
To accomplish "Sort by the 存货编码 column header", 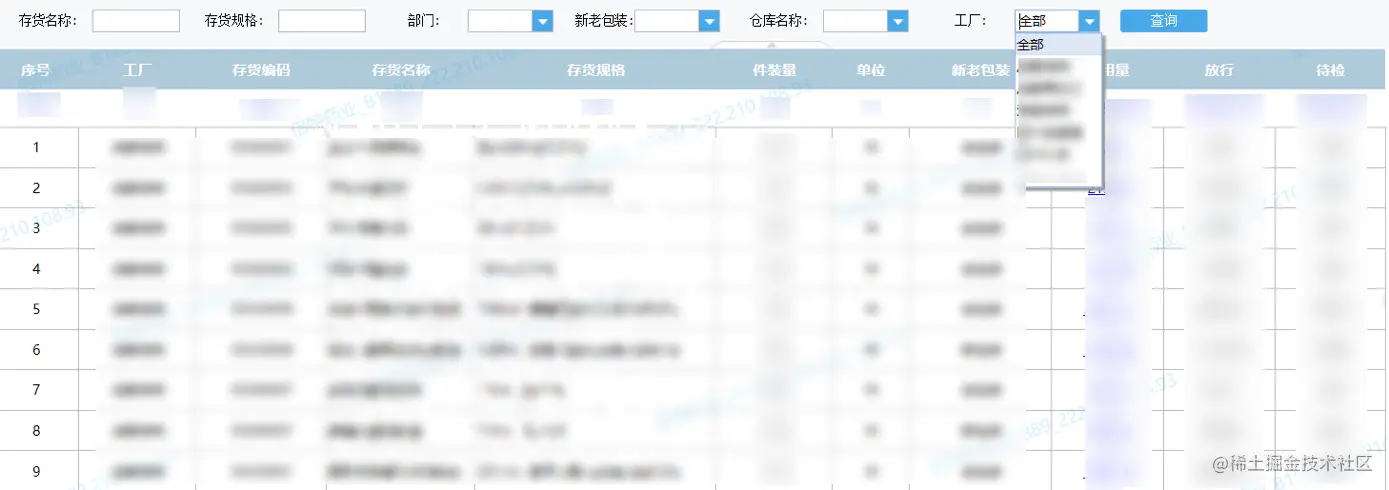I will [261, 70].
